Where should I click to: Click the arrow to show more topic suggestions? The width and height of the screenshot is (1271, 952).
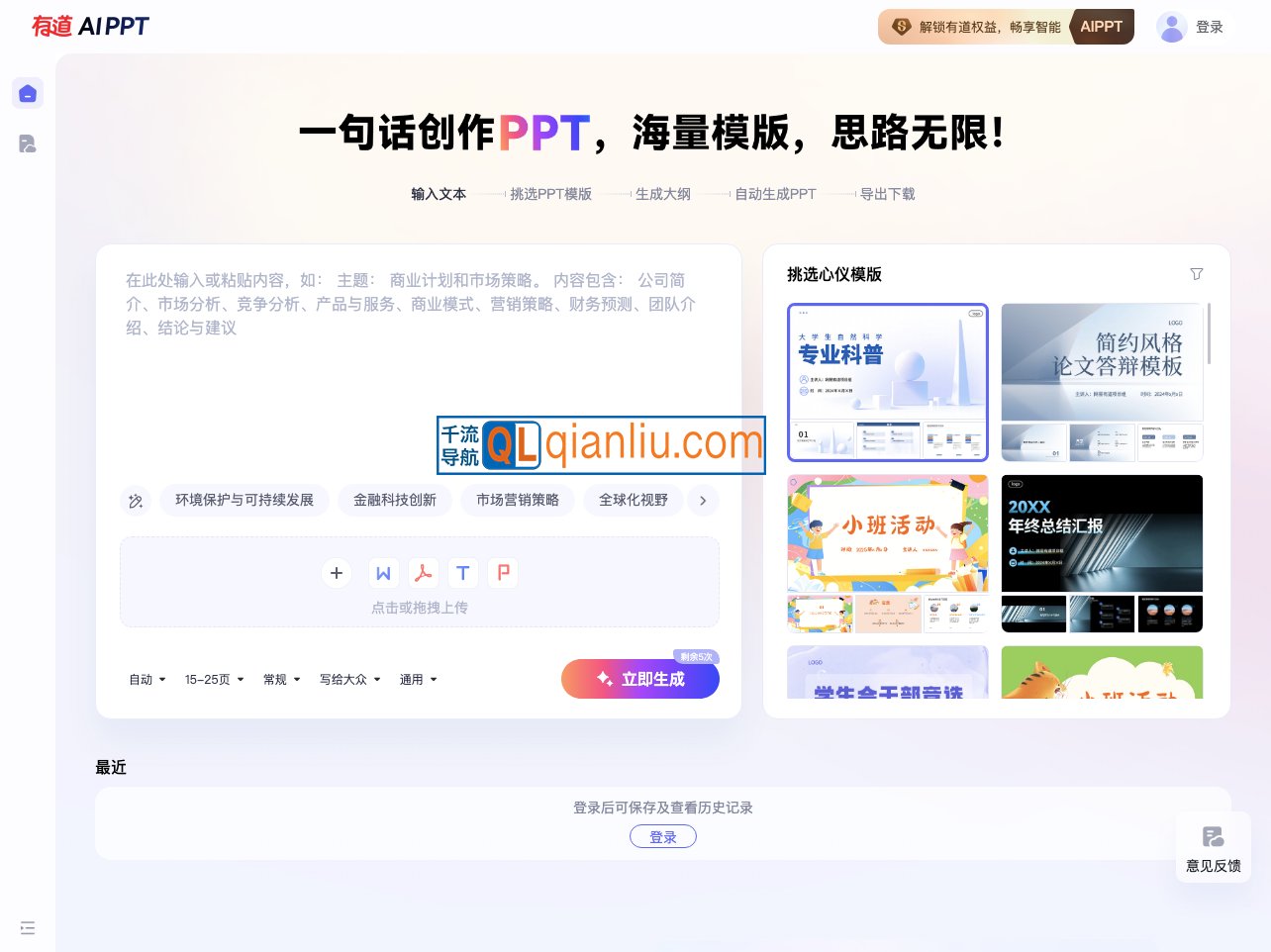tap(704, 501)
